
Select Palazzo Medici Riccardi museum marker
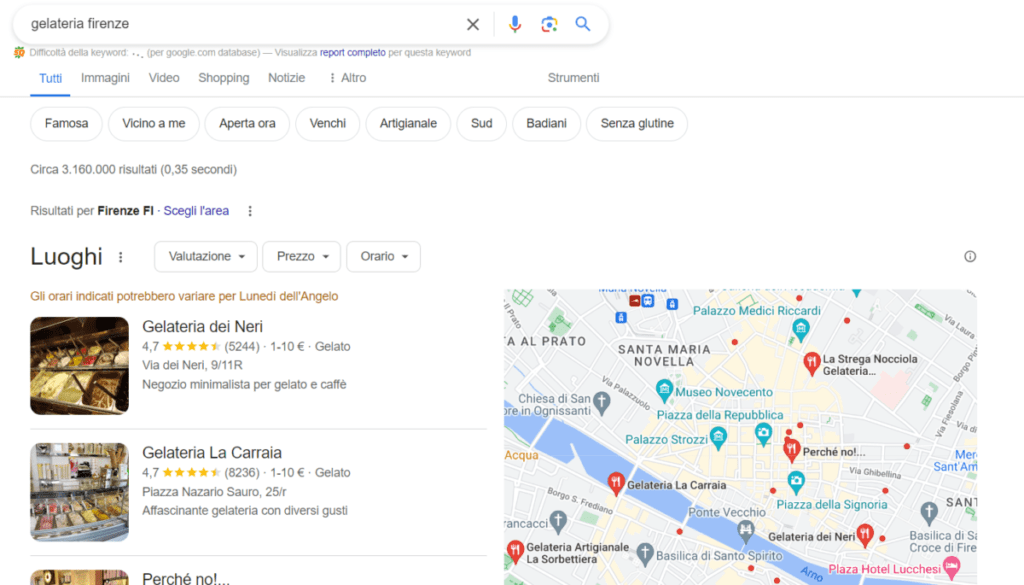(x=801, y=329)
